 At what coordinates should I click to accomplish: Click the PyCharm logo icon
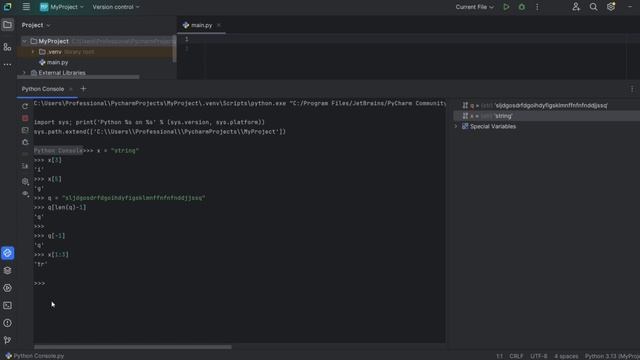(7, 7)
